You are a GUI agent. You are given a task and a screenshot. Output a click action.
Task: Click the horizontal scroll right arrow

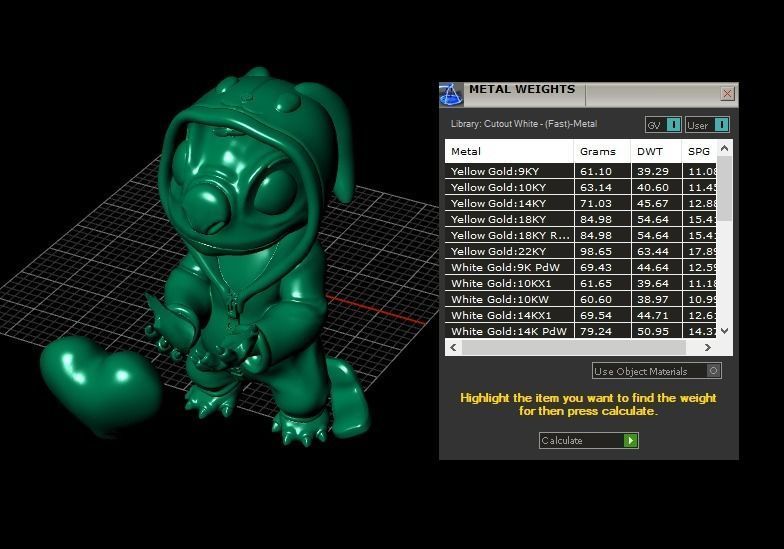point(708,348)
